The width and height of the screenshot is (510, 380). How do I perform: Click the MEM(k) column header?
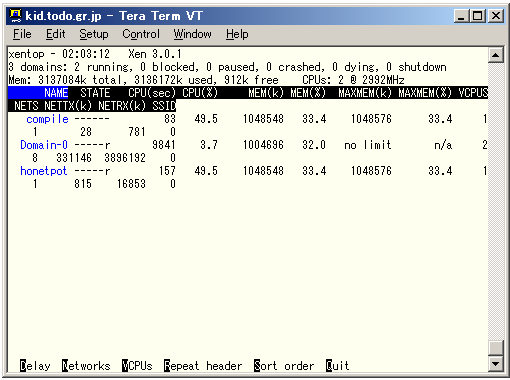pos(266,93)
